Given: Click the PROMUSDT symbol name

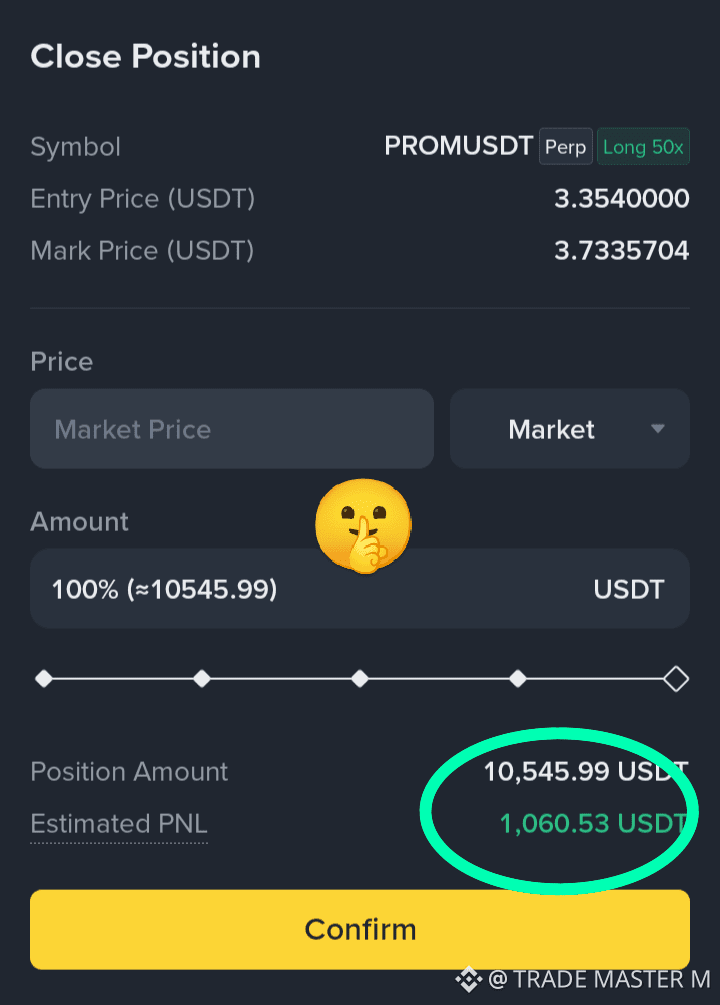Looking at the screenshot, I should tap(458, 146).
